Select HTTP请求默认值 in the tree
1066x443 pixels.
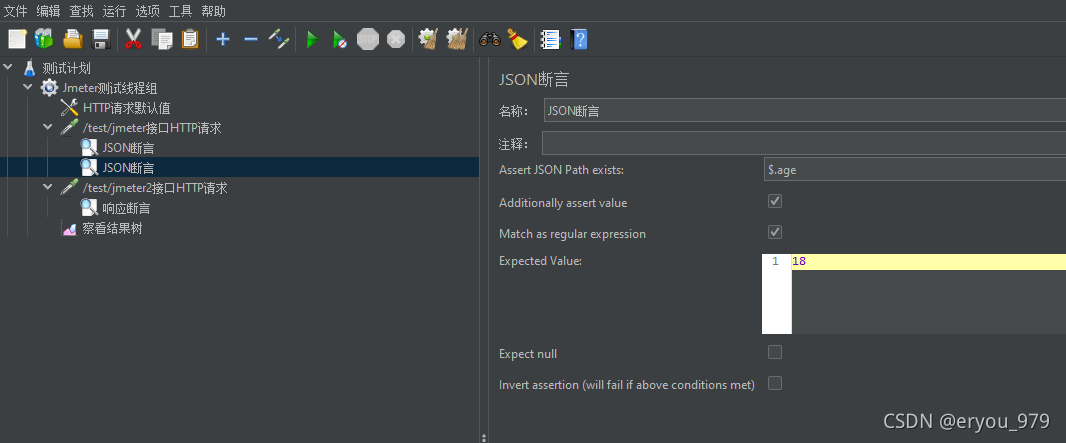(126, 107)
